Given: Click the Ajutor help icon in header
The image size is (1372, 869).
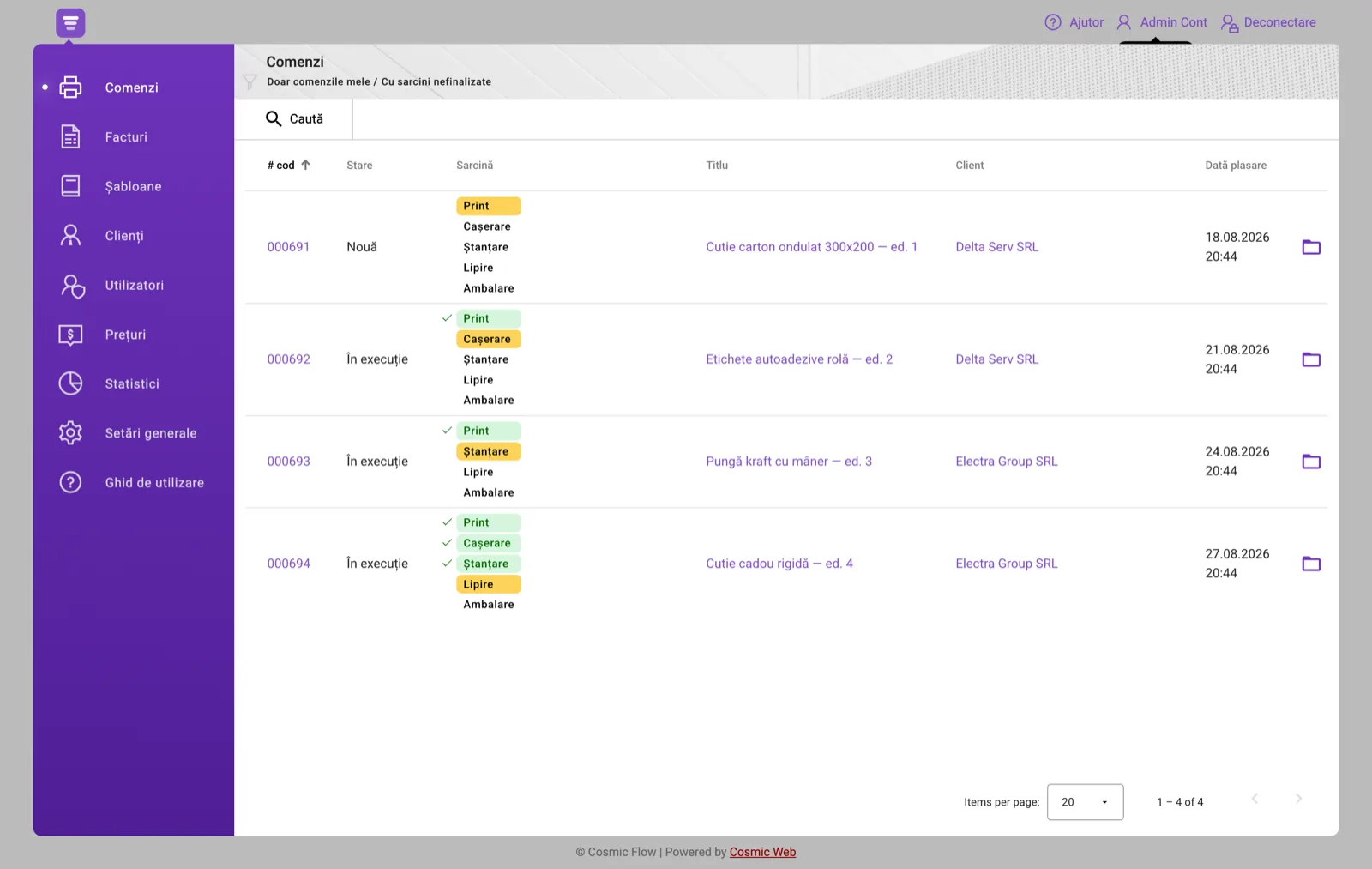Looking at the screenshot, I should (1053, 22).
